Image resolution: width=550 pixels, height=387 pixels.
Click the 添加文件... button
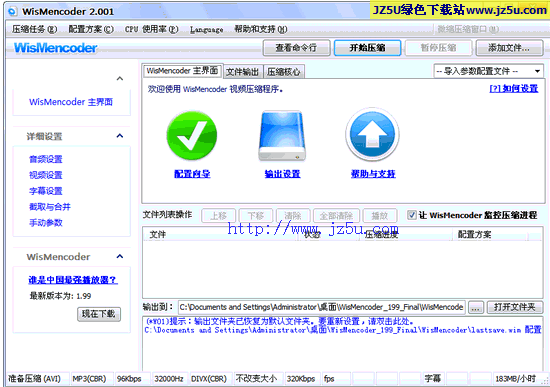509,48
